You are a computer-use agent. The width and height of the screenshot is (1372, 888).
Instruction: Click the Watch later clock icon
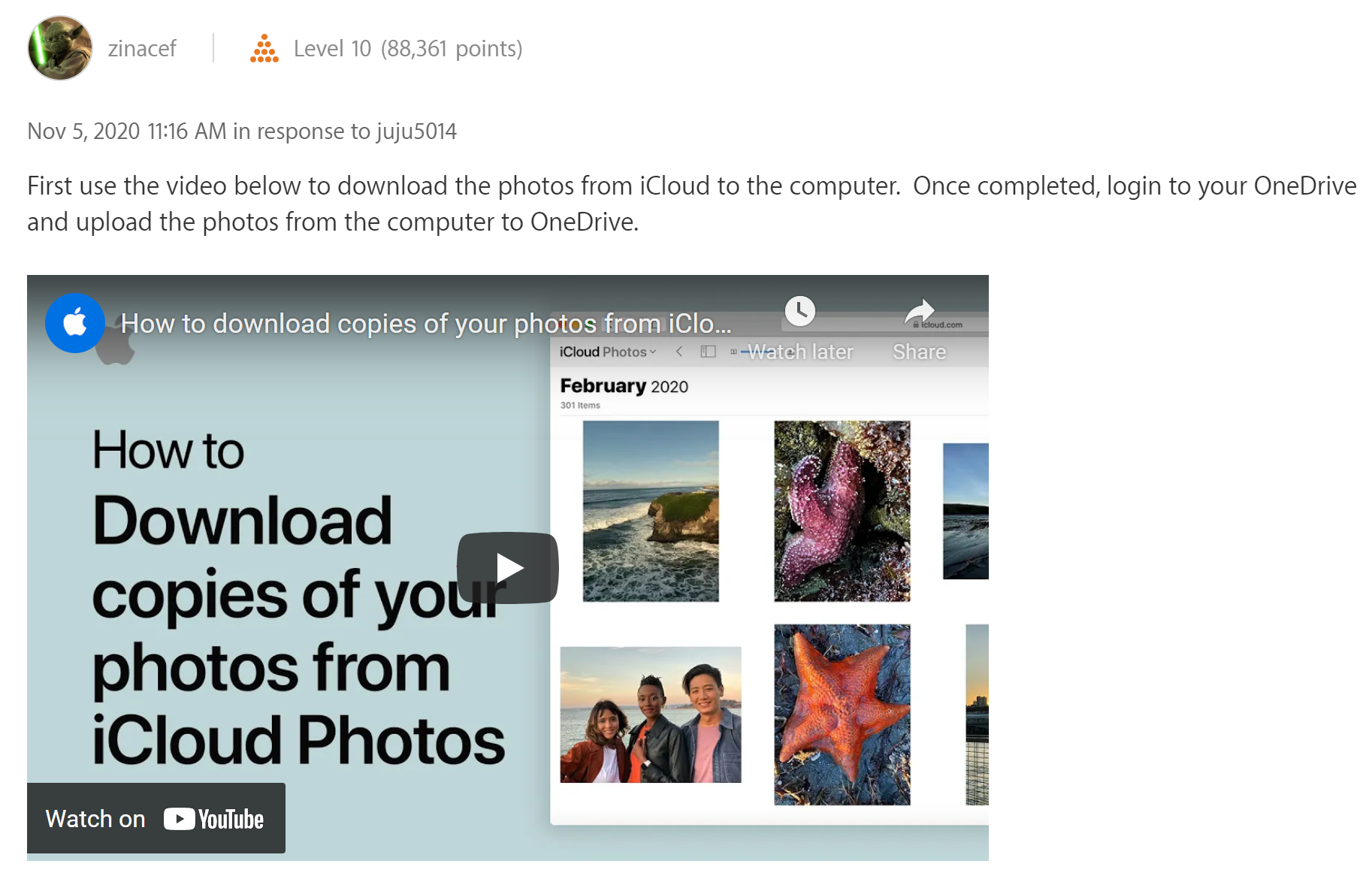(x=800, y=311)
